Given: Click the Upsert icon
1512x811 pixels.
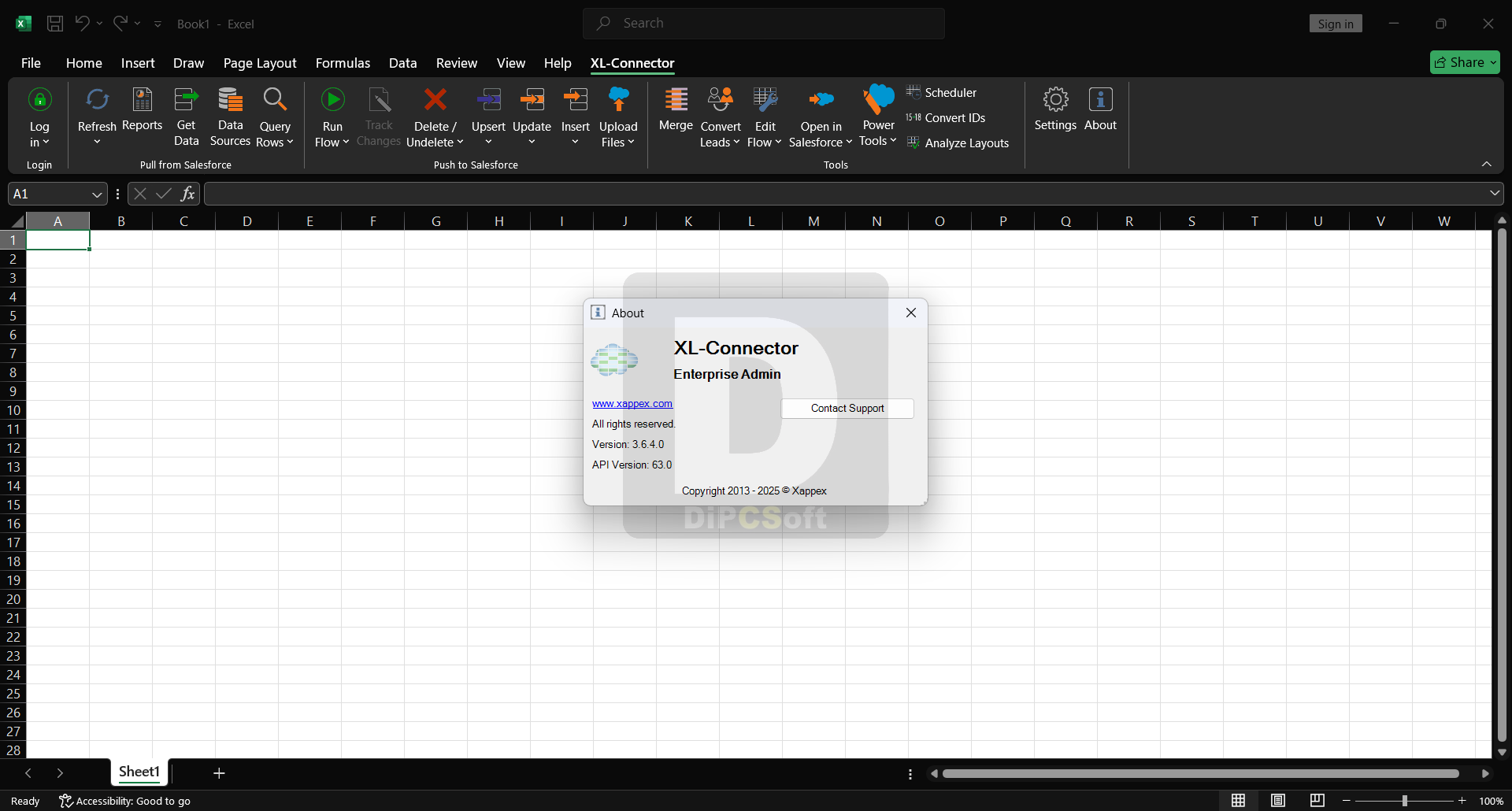Looking at the screenshot, I should [488, 100].
